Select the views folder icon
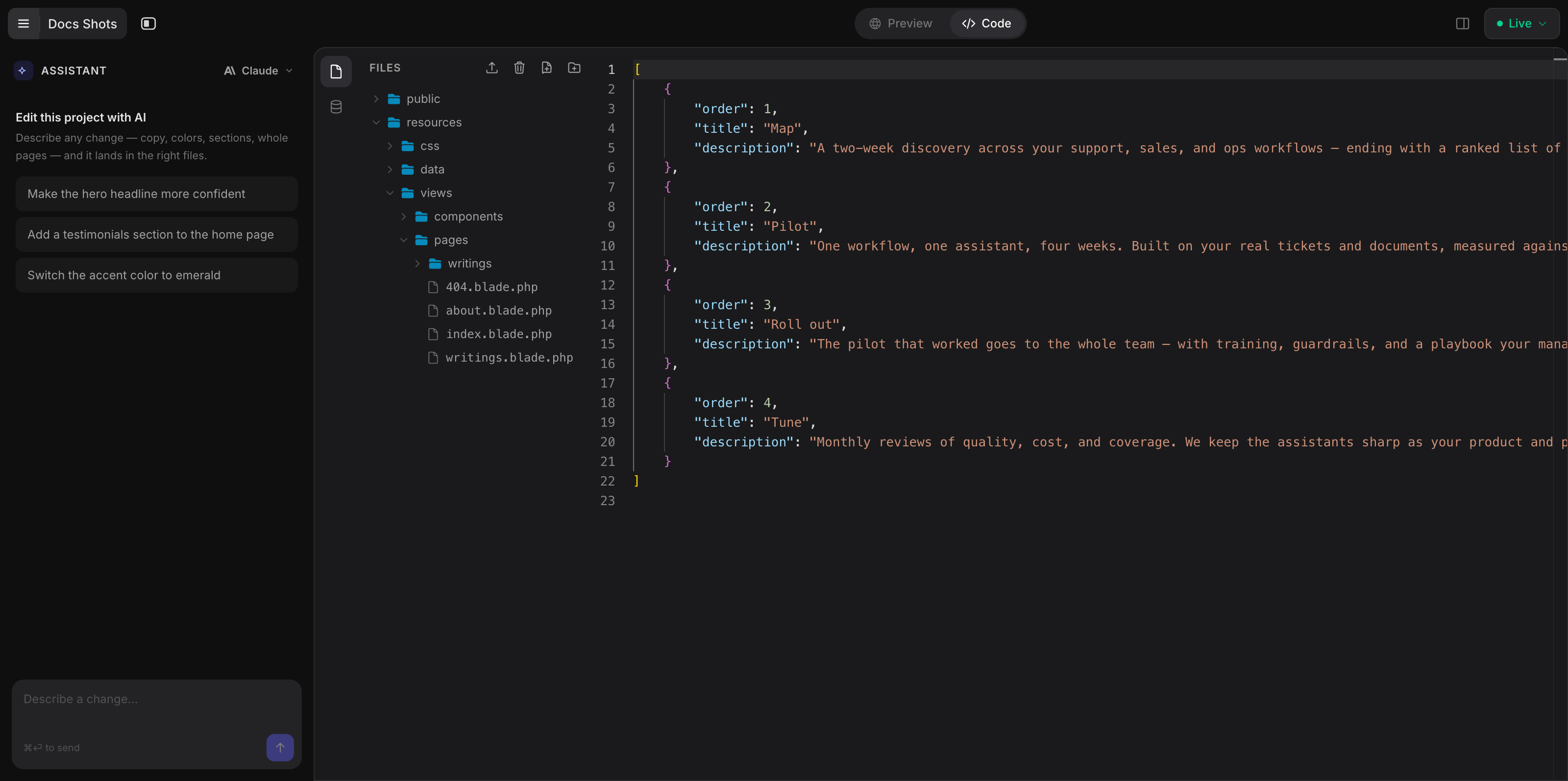The image size is (1568, 781). tap(408, 193)
